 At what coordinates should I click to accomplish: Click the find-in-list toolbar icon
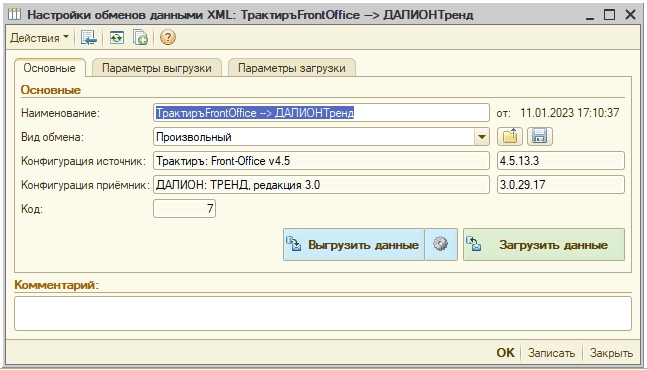click(89, 38)
